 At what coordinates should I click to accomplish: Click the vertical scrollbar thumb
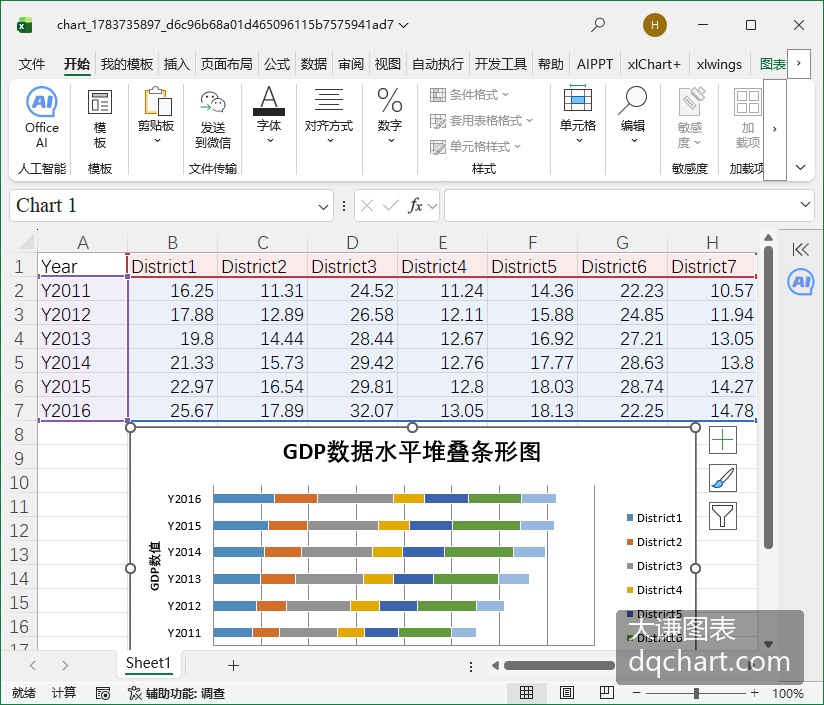tap(768, 398)
